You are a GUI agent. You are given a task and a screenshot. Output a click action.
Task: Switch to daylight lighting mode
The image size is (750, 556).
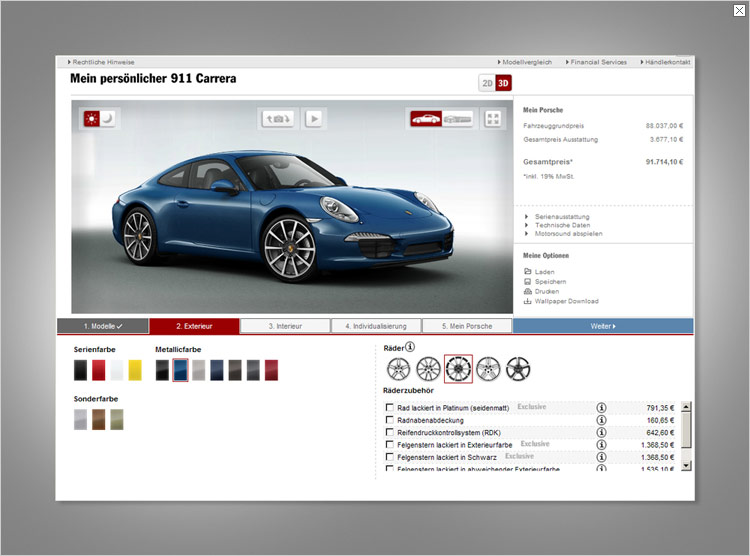91,118
